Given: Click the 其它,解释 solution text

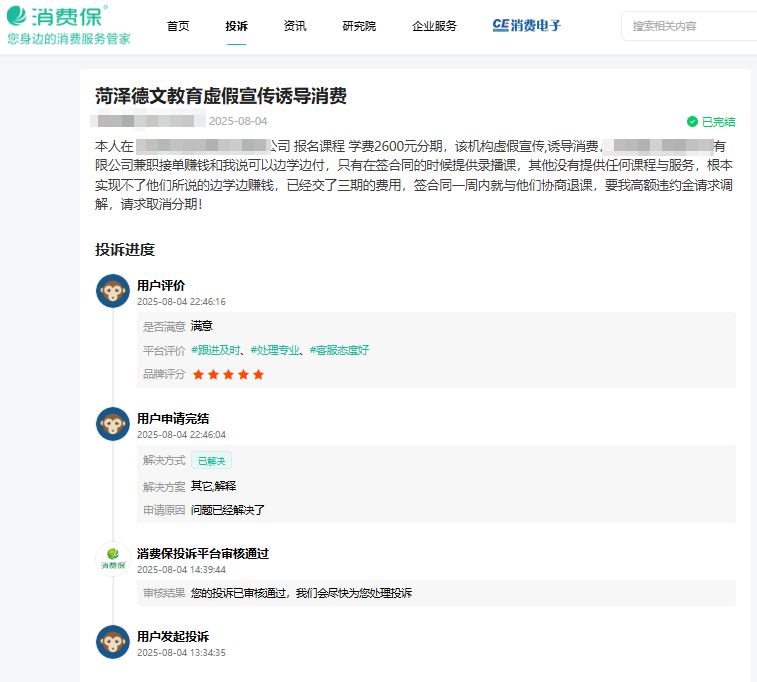Looking at the screenshot, I should [x=213, y=486].
